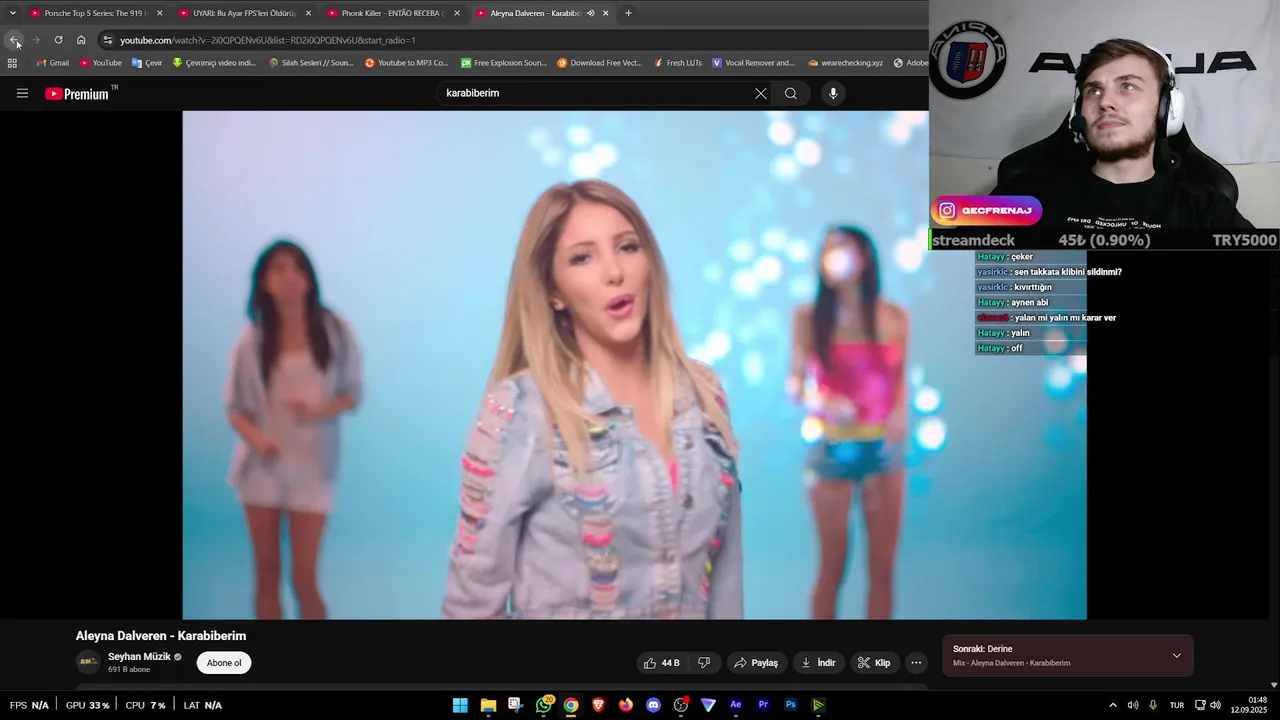
Task: Open File Explorer from taskbar
Action: click(488, 705)
